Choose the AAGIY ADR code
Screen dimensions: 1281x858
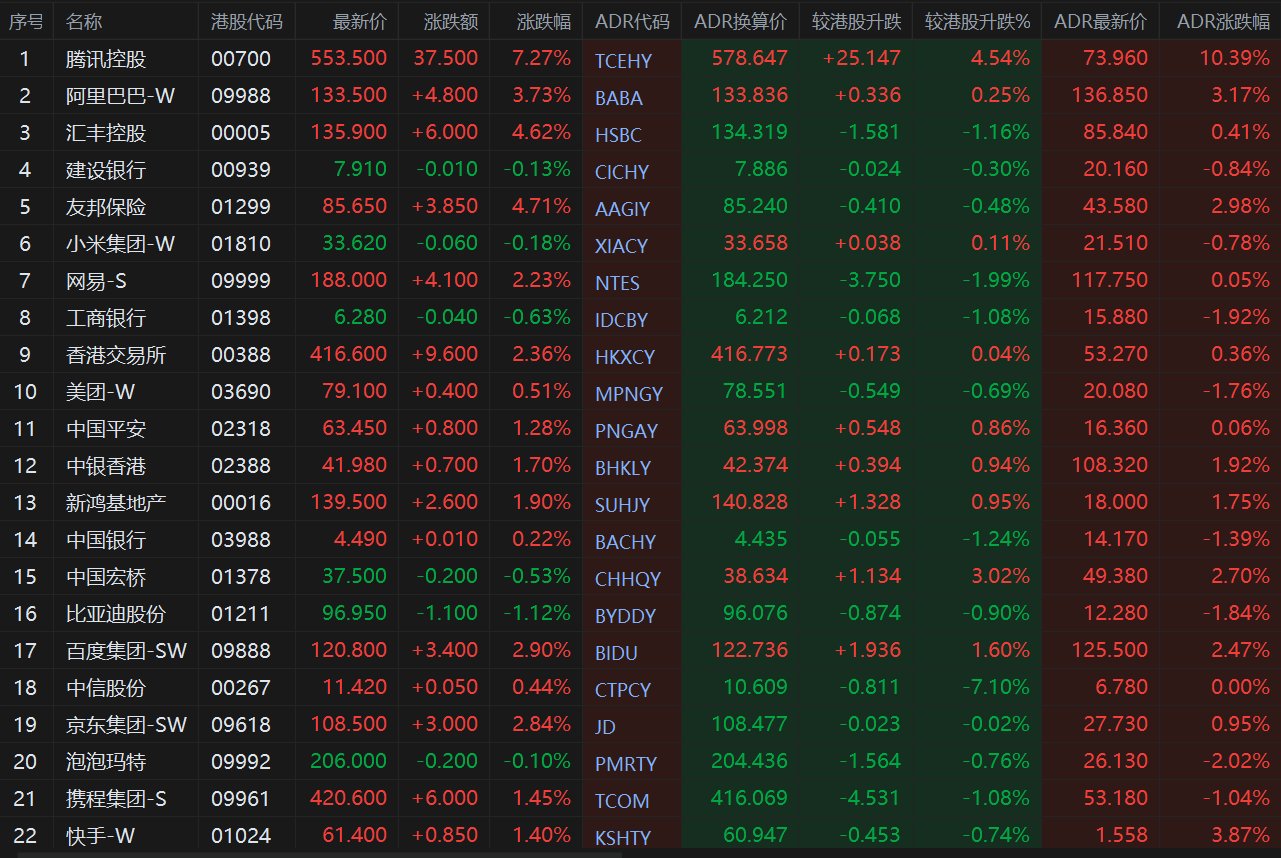click(622, 209)
